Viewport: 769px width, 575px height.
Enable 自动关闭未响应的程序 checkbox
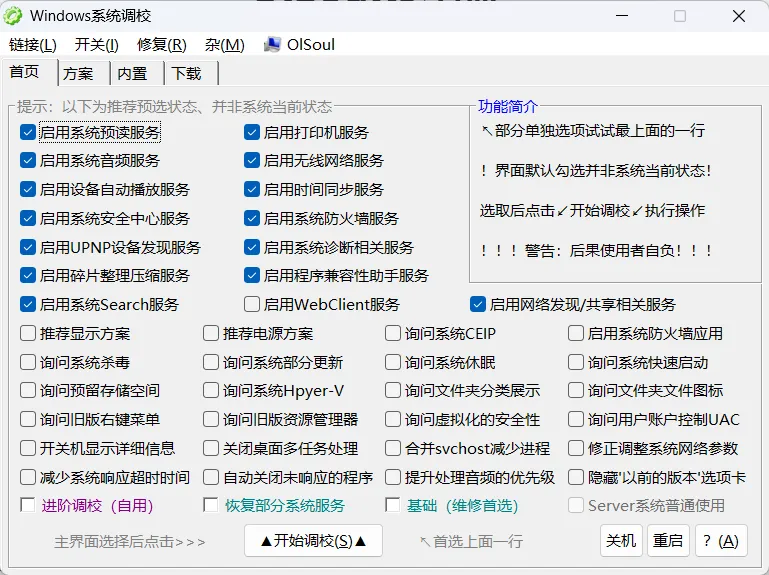coord(211,477)
